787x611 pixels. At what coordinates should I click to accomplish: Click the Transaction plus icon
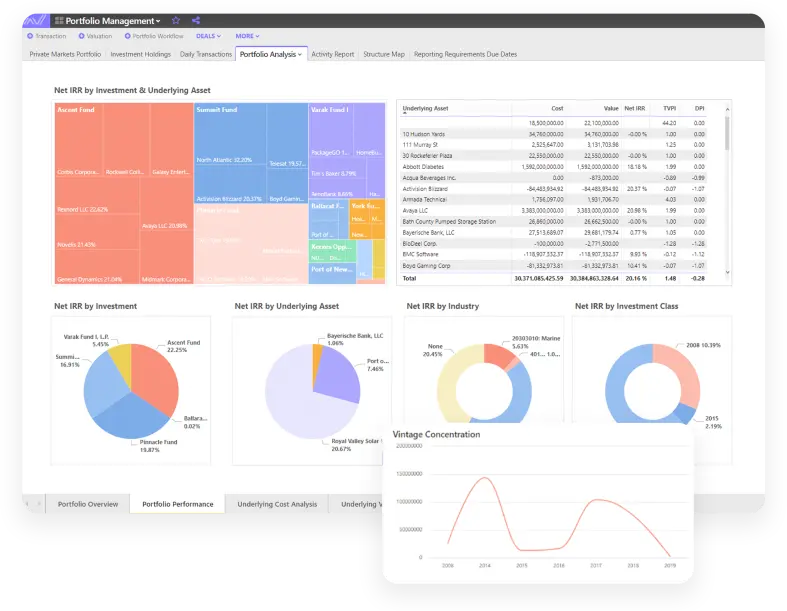click(x=31, y=36)
